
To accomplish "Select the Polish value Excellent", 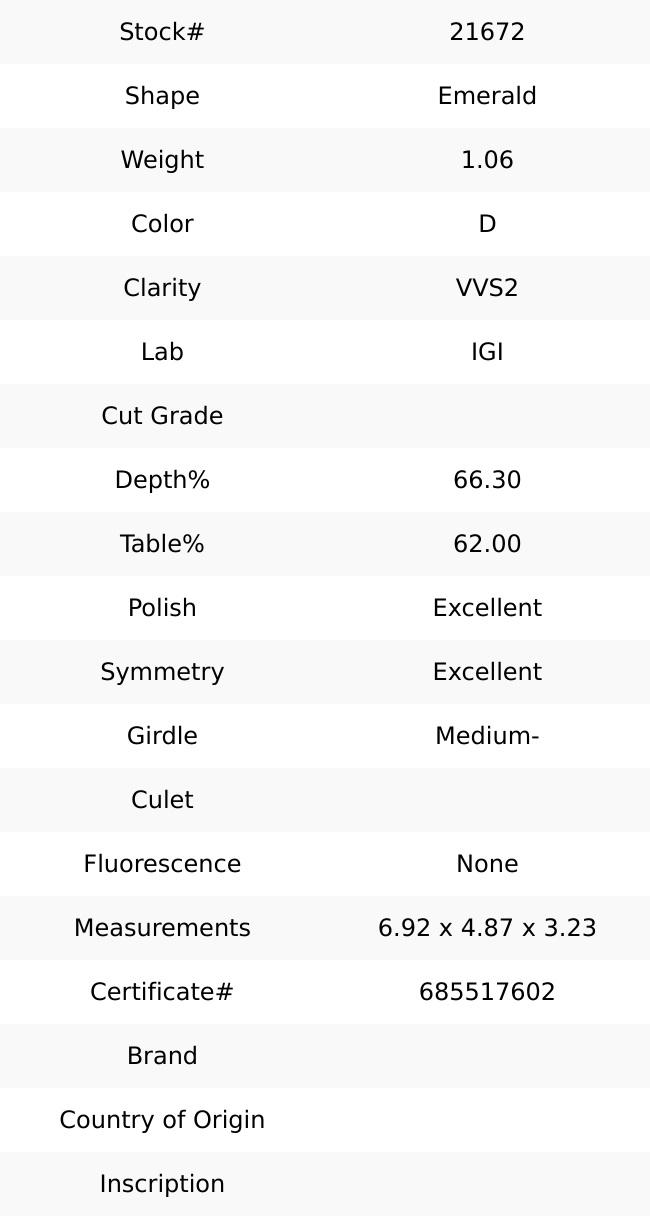I will click(x=487, y=608).
